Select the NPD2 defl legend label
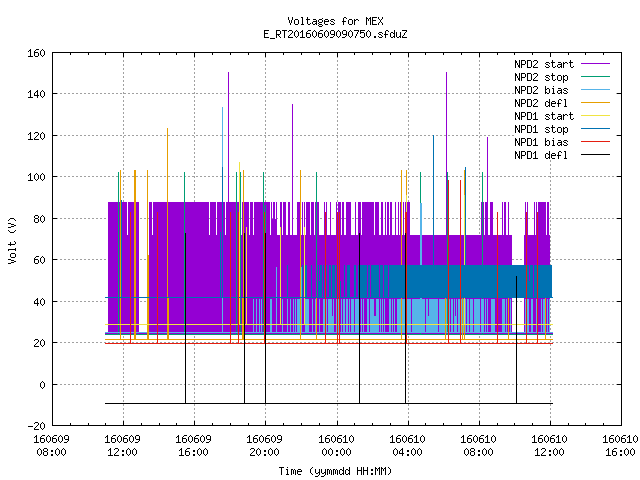Image resolution: width=640 pixels, height=480 pixels. tap(541, 103)
